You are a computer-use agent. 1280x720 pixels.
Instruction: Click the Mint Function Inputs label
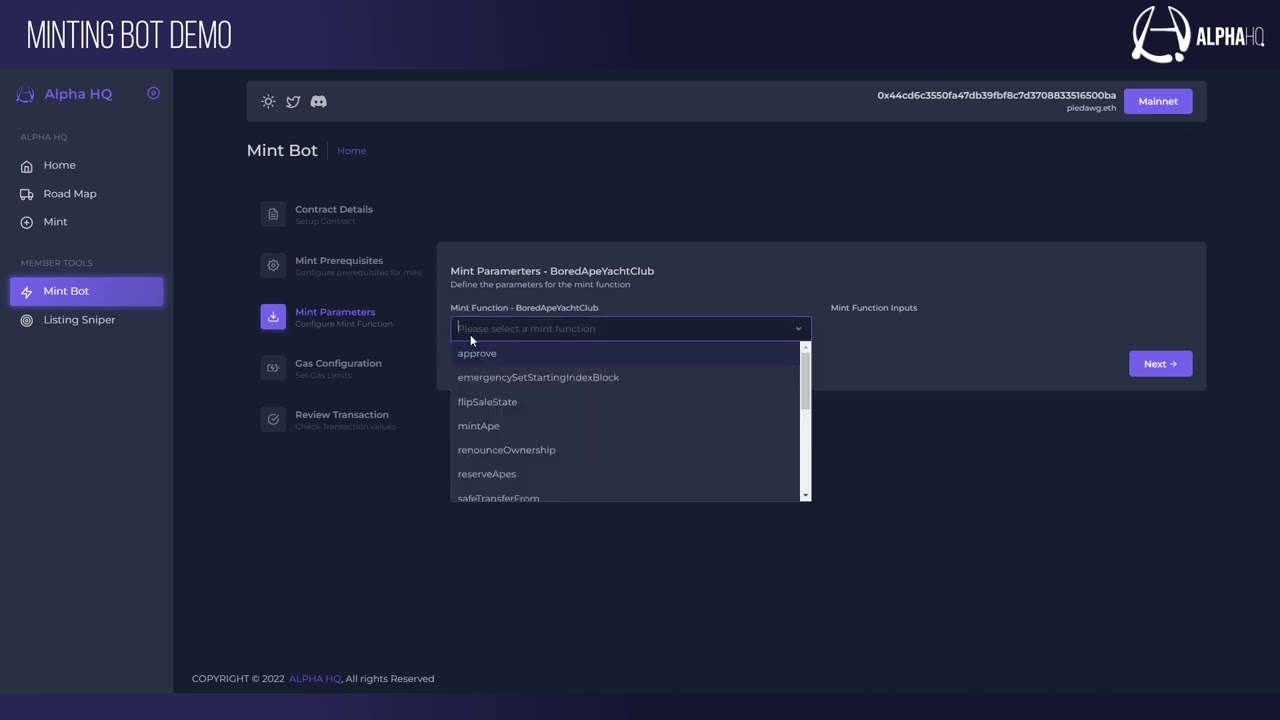click(873, 308)
